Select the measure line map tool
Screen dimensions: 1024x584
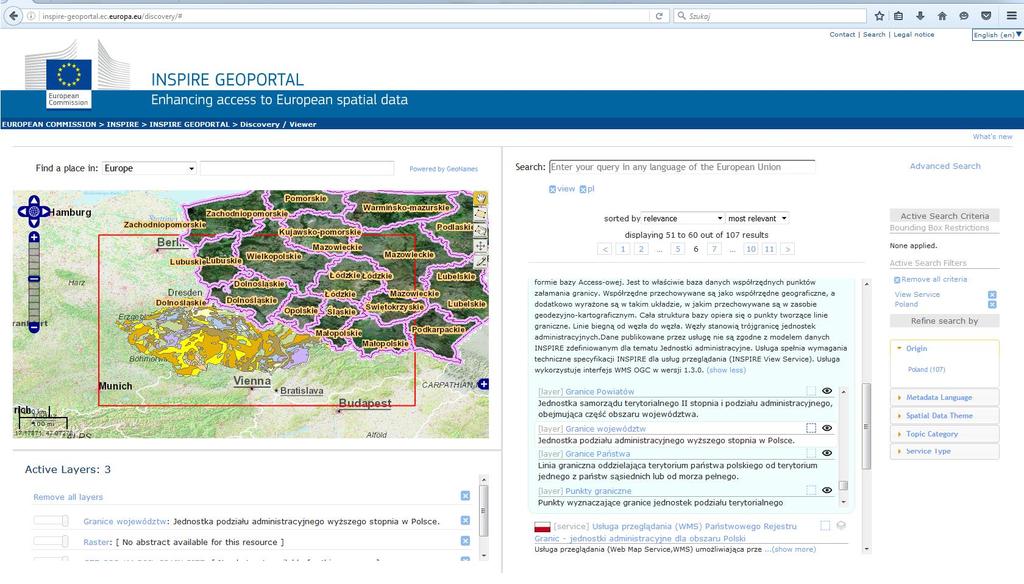click(481, 261)
